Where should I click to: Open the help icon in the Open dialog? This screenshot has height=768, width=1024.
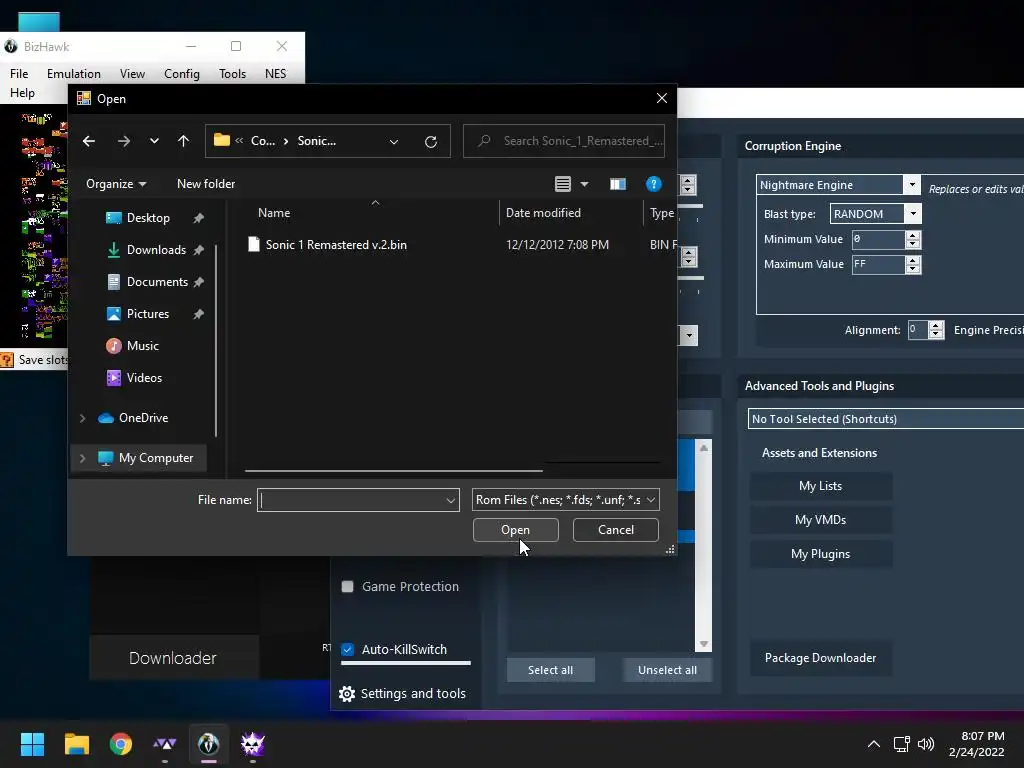(x=653, y=184)
